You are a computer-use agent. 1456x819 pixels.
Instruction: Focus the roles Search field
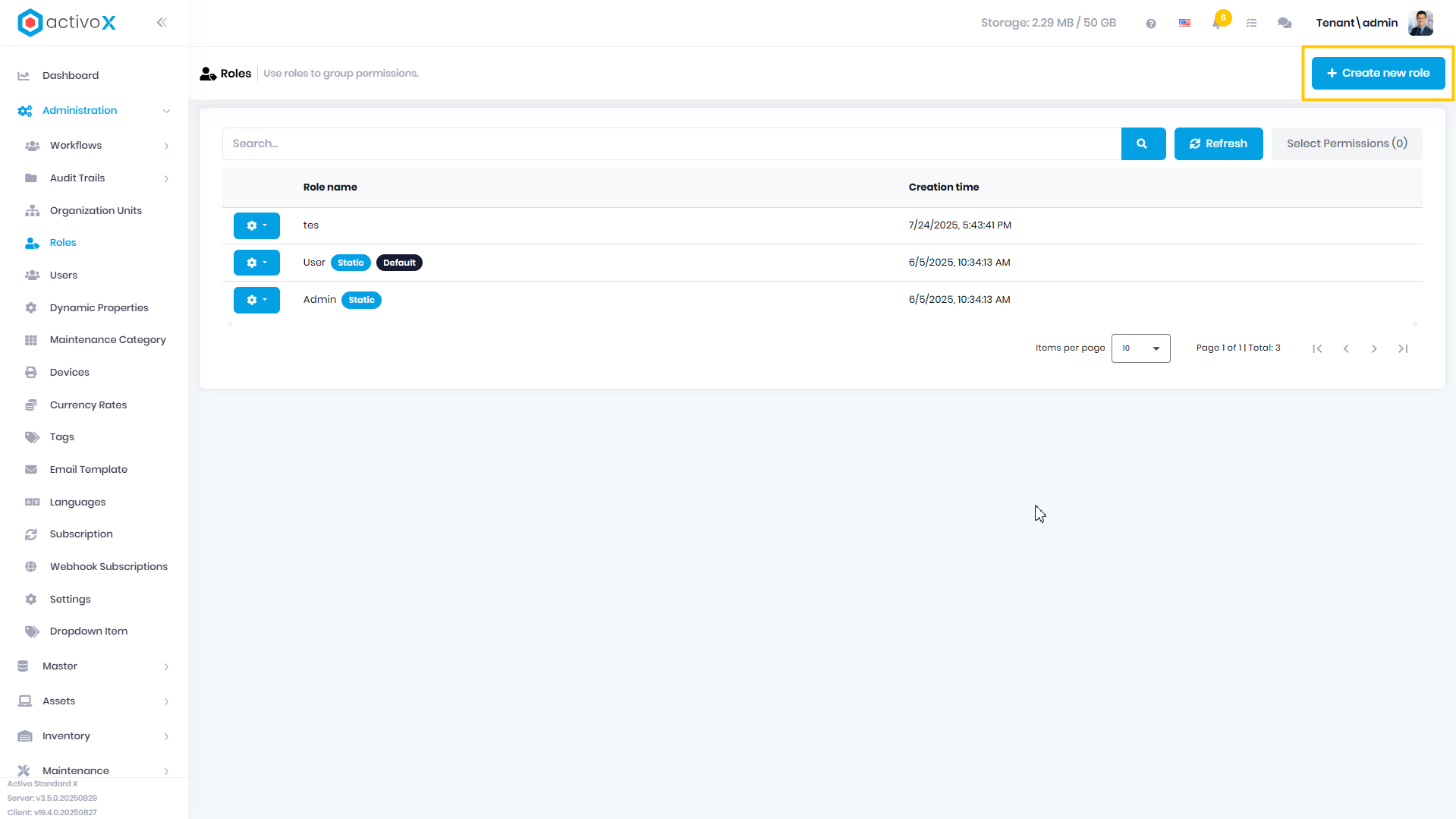tap(671, 143)
